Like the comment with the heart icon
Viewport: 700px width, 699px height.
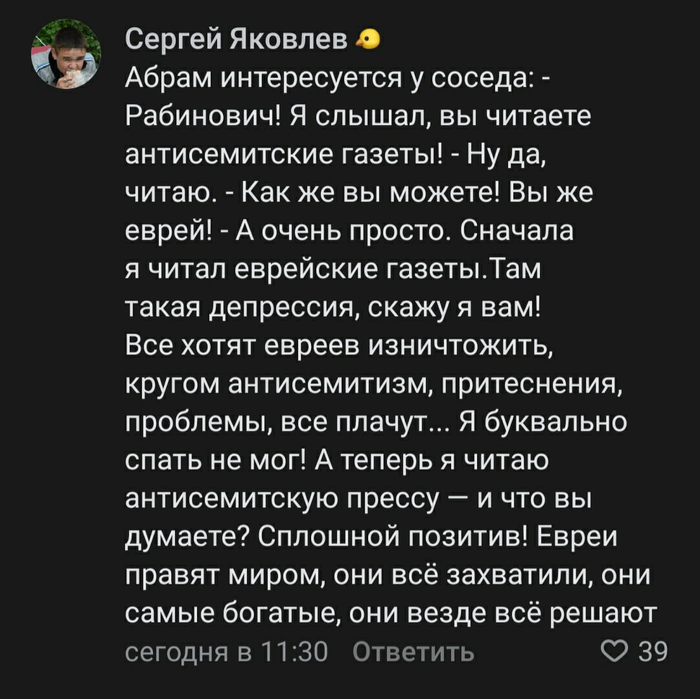click(610, 652)
